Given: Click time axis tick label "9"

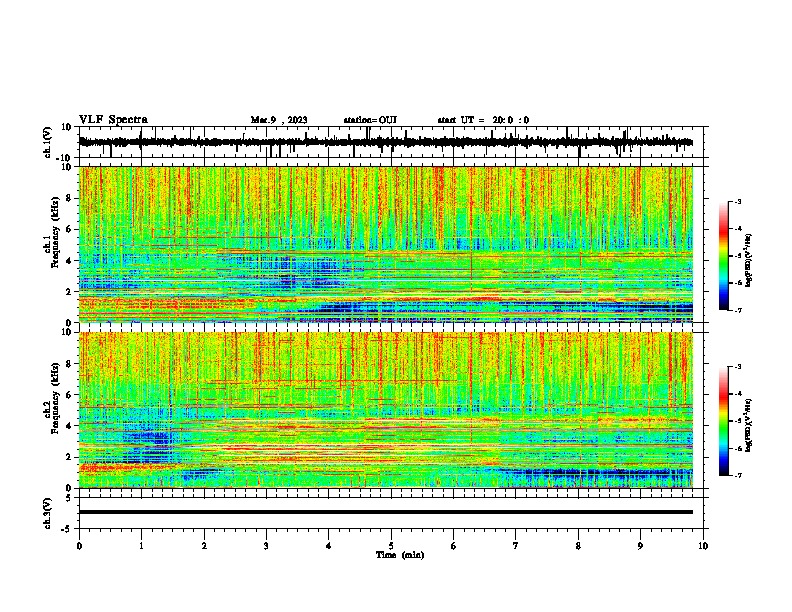Looking at the screenshot, I should pyautogui.click(x=640, y=546).
